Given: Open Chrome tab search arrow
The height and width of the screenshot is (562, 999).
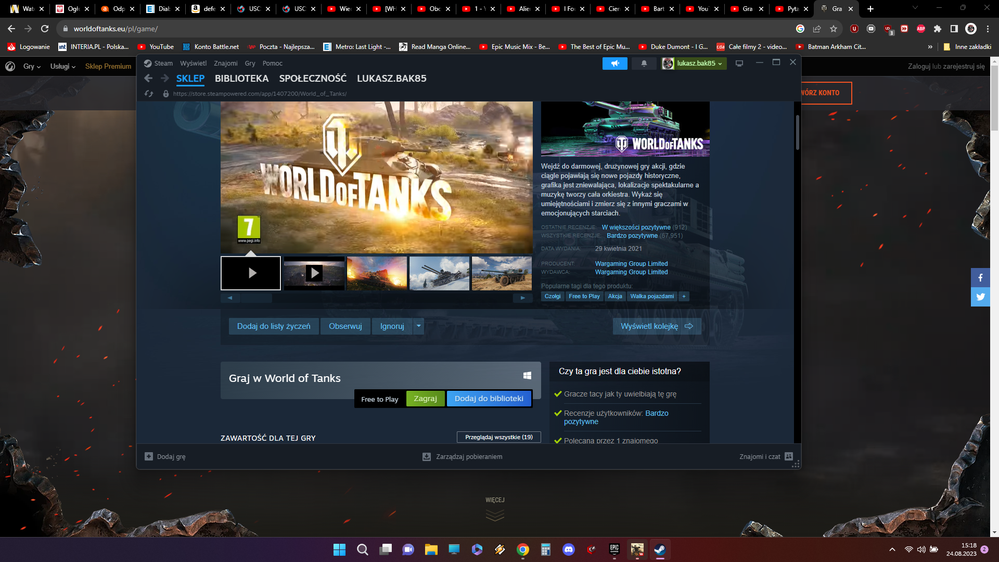Looking at the screenshot, I should coord(915,8).
